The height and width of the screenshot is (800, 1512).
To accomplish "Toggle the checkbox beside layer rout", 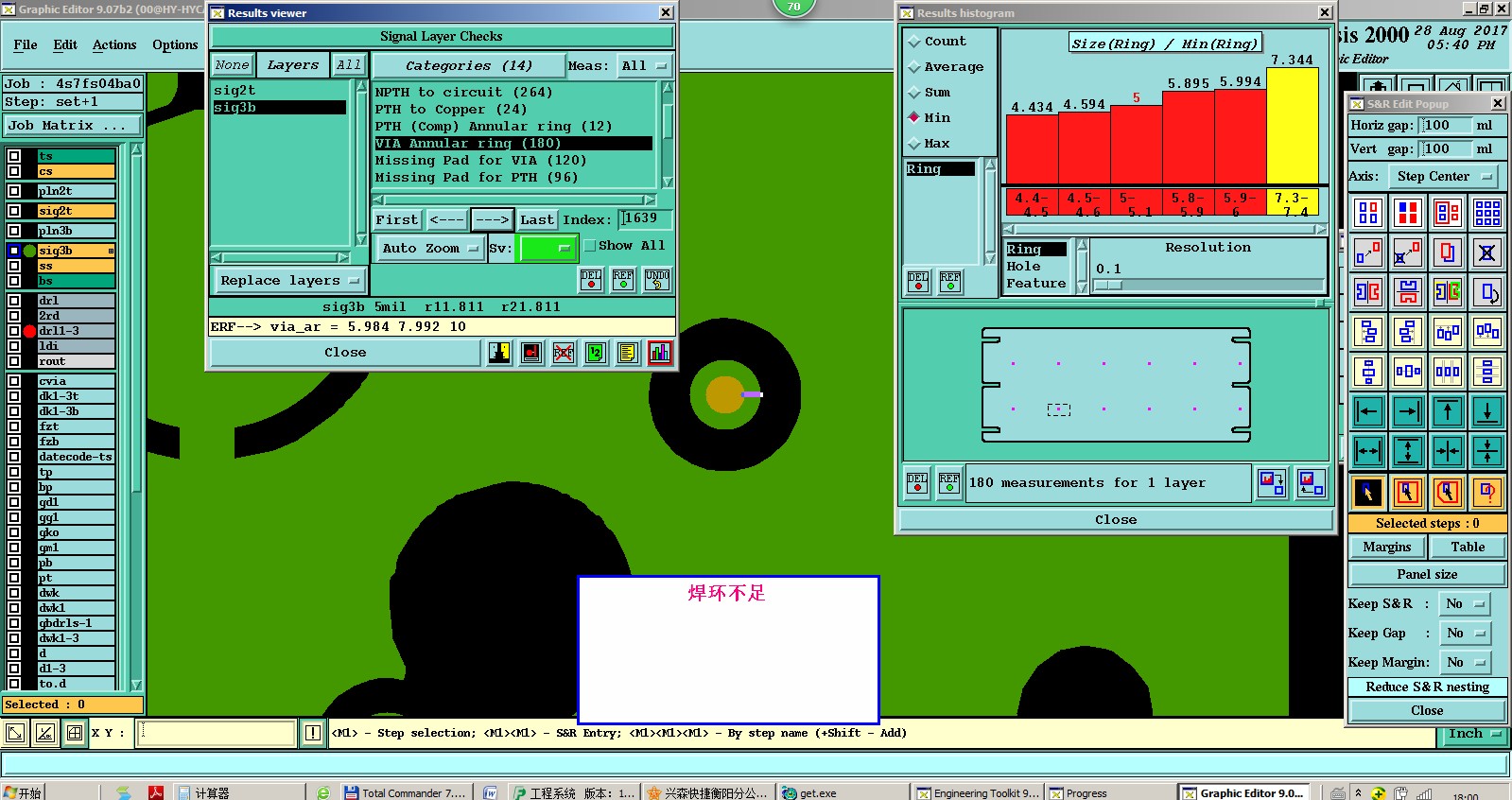I will [x=14, y=361].
